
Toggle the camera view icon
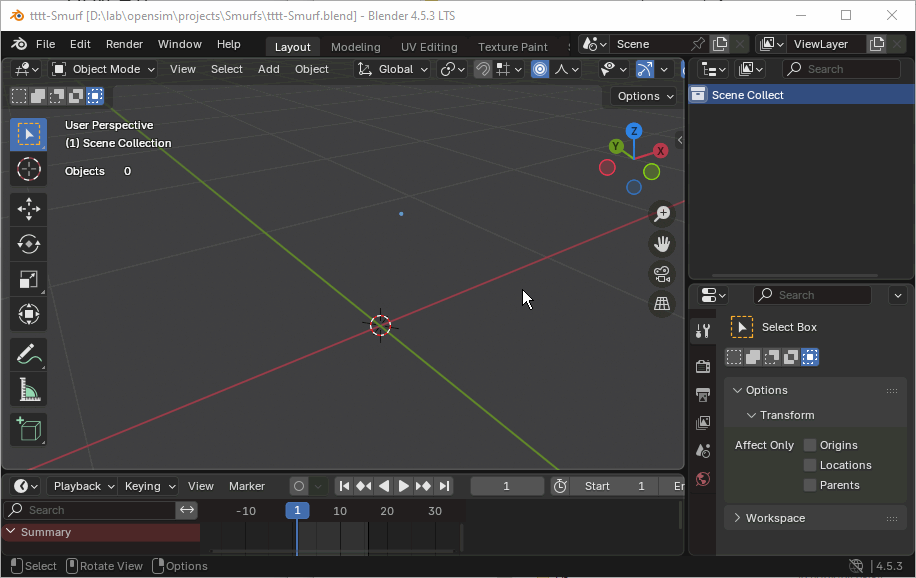pos(662,274)
